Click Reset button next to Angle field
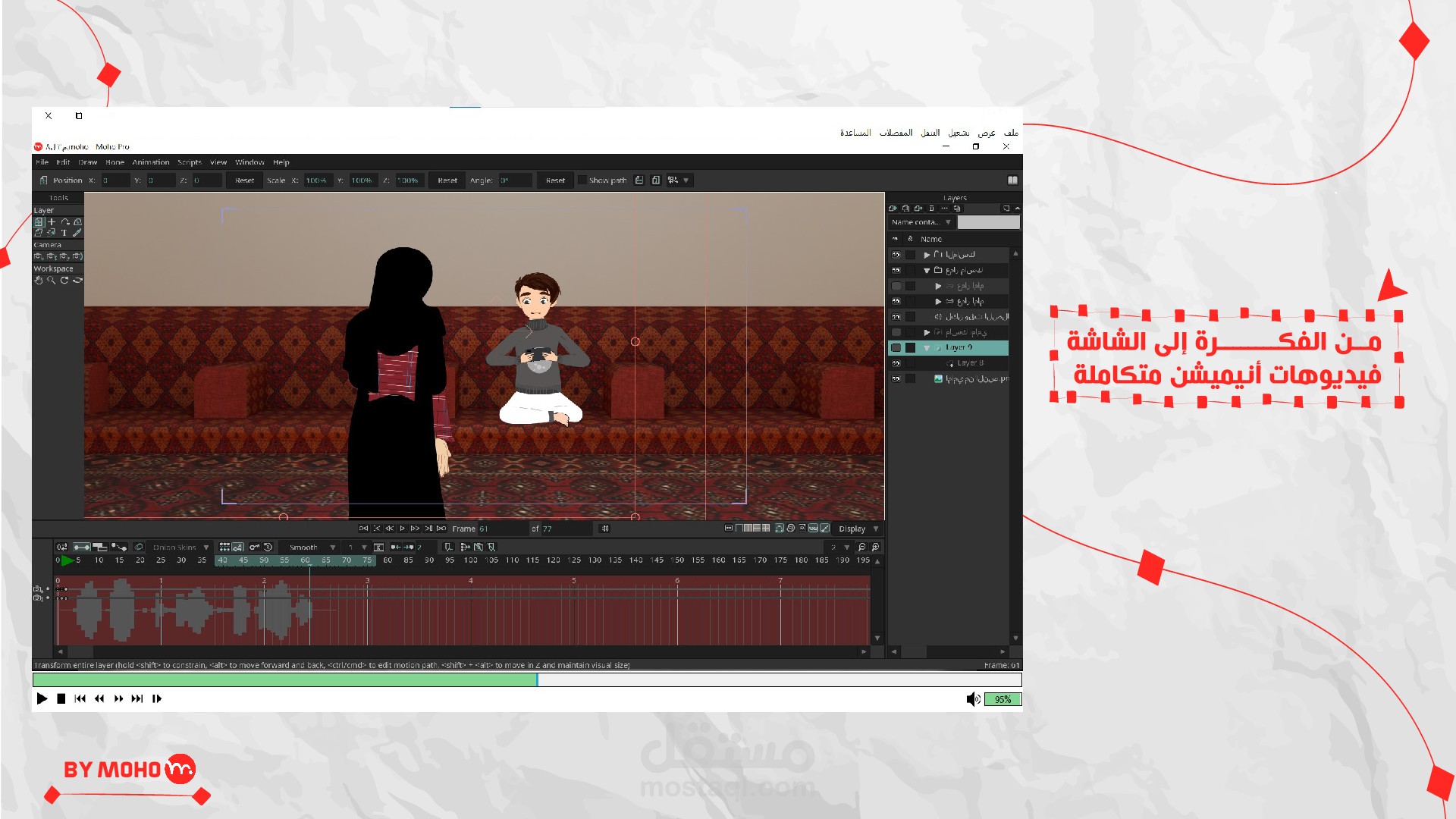 [x=555, y=180]
